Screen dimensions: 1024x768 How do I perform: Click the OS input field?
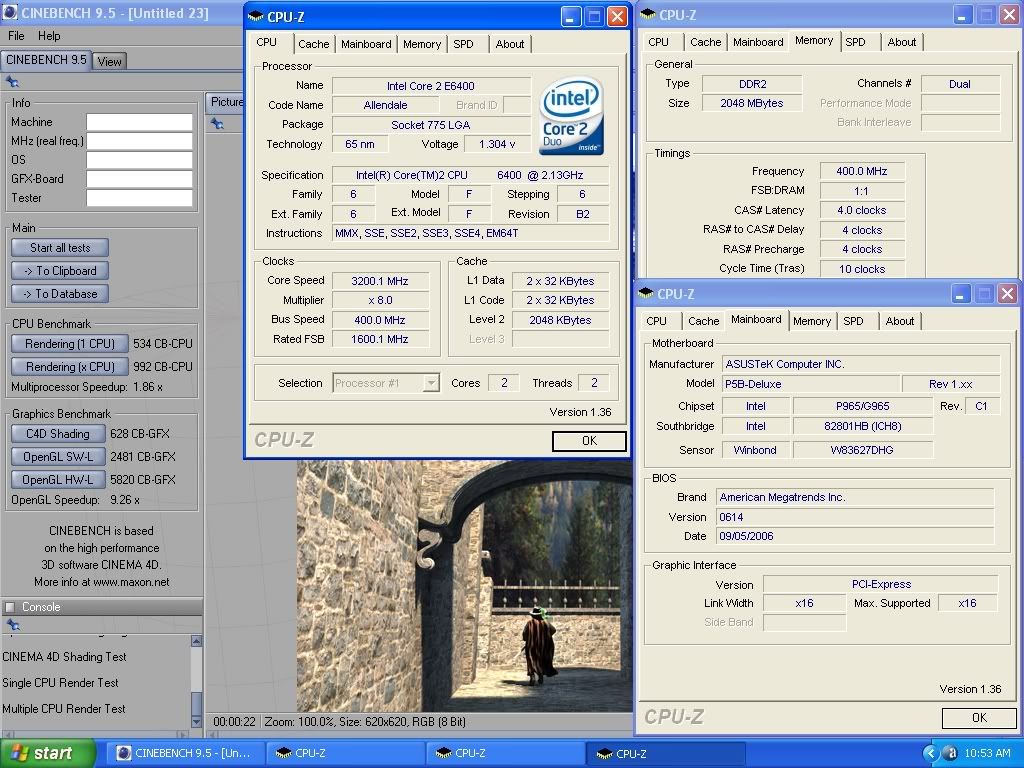[x=140, y=160]
